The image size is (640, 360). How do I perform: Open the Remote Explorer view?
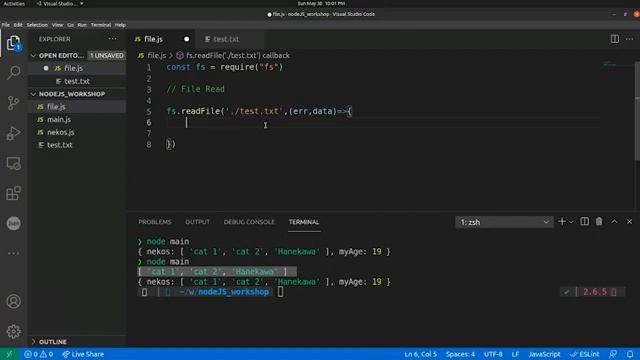(13, 163)
